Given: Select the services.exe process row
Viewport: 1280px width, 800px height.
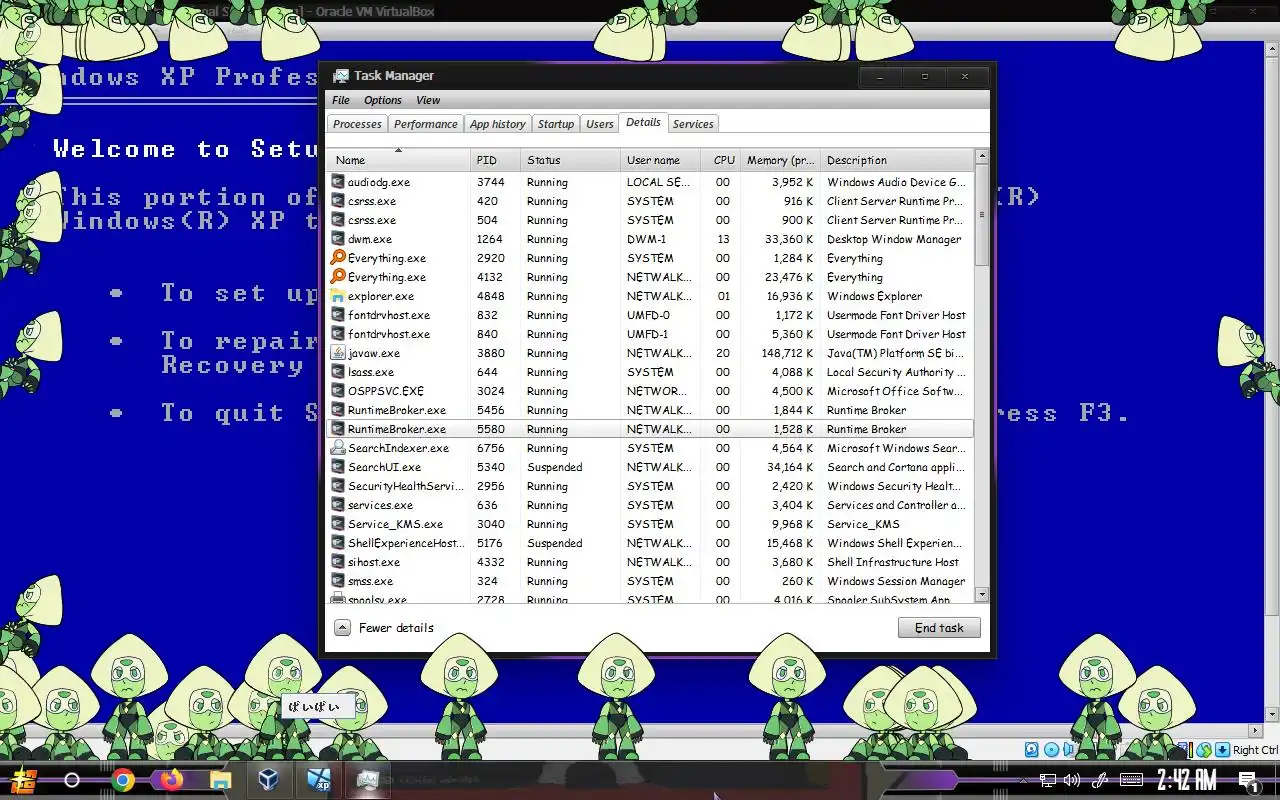Looking at the screenshot, I should (x=650, y=505).
